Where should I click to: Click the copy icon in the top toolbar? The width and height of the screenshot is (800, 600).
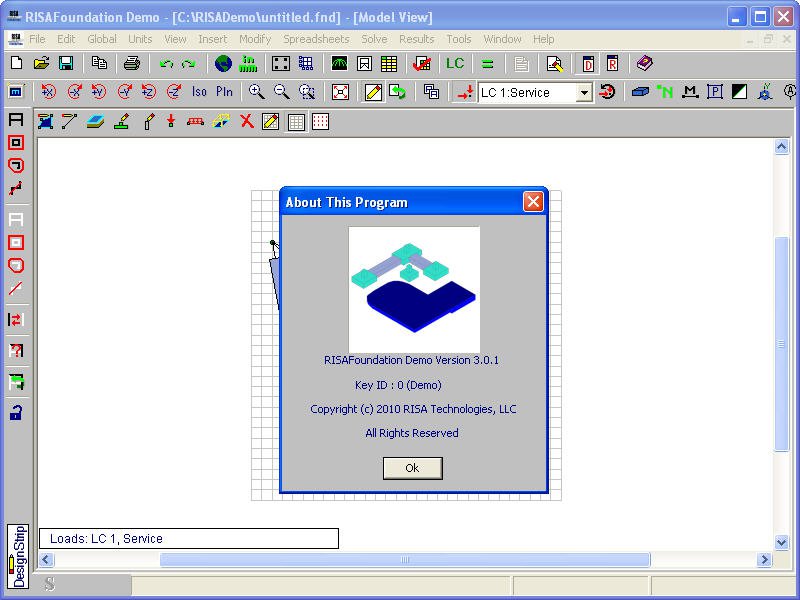pos(99,63)
